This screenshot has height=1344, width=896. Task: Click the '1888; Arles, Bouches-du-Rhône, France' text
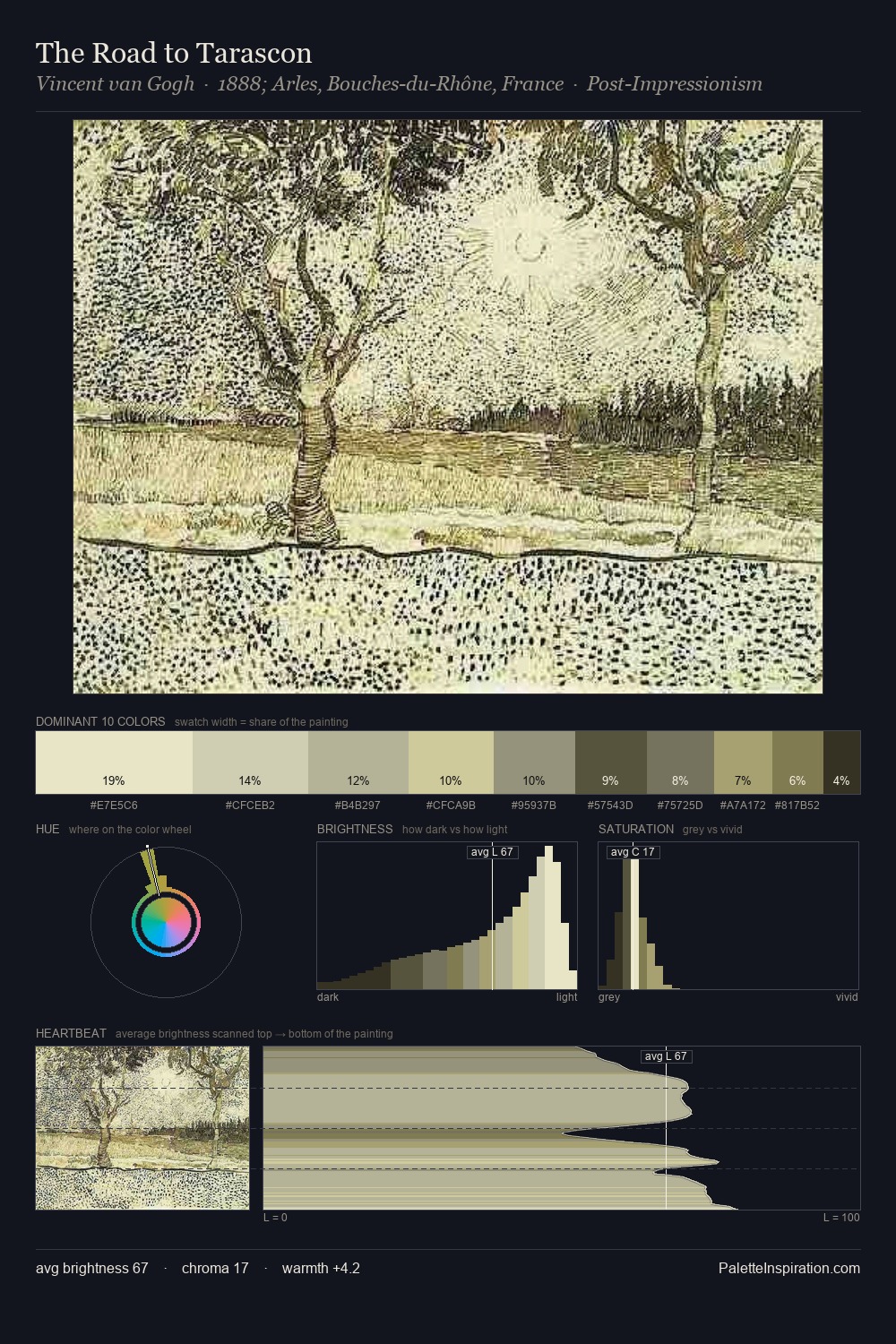coord(391,84)
